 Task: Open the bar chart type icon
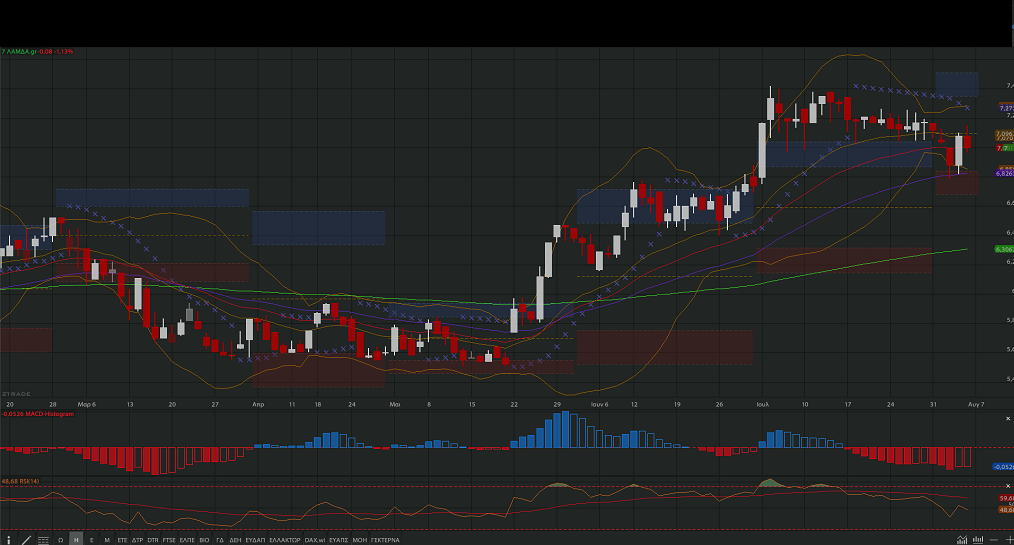pyautogui.click(x=978, y=540)
